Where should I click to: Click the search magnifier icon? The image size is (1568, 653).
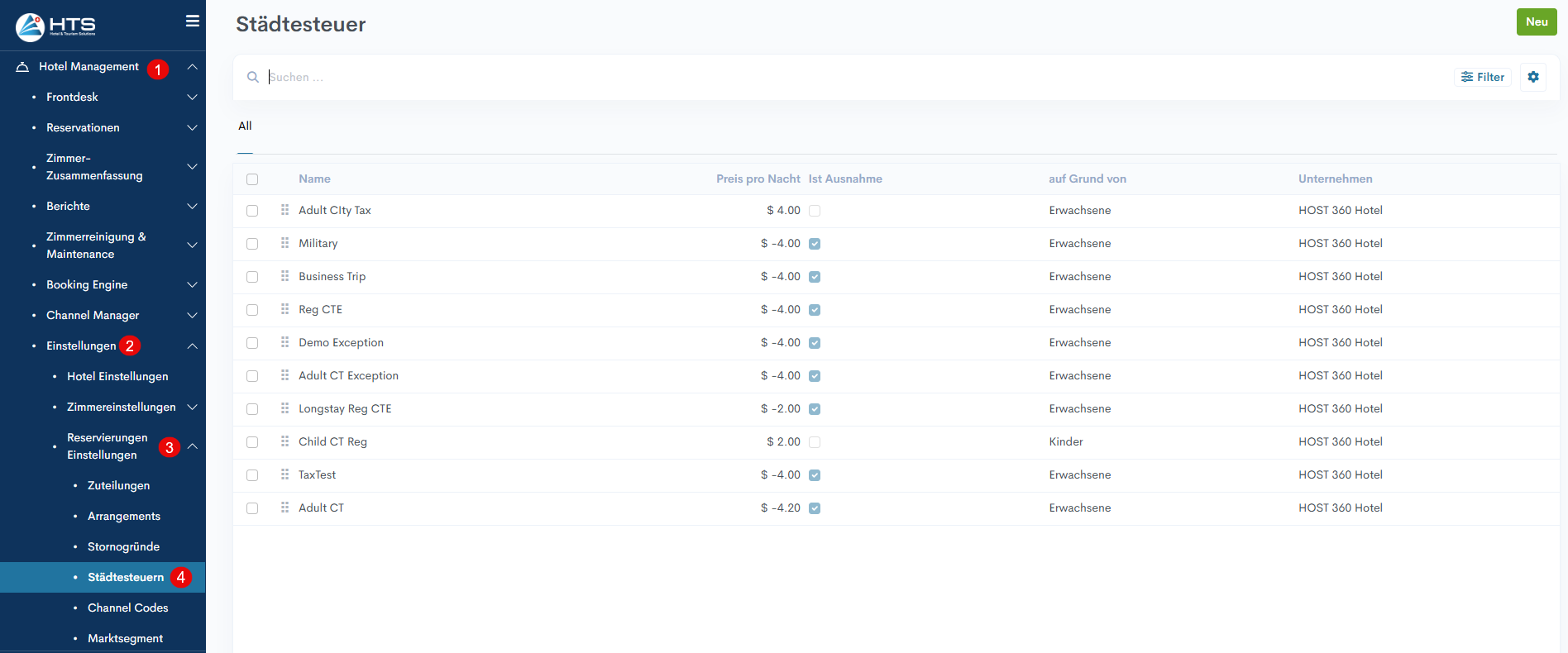(x=253, y=77)
